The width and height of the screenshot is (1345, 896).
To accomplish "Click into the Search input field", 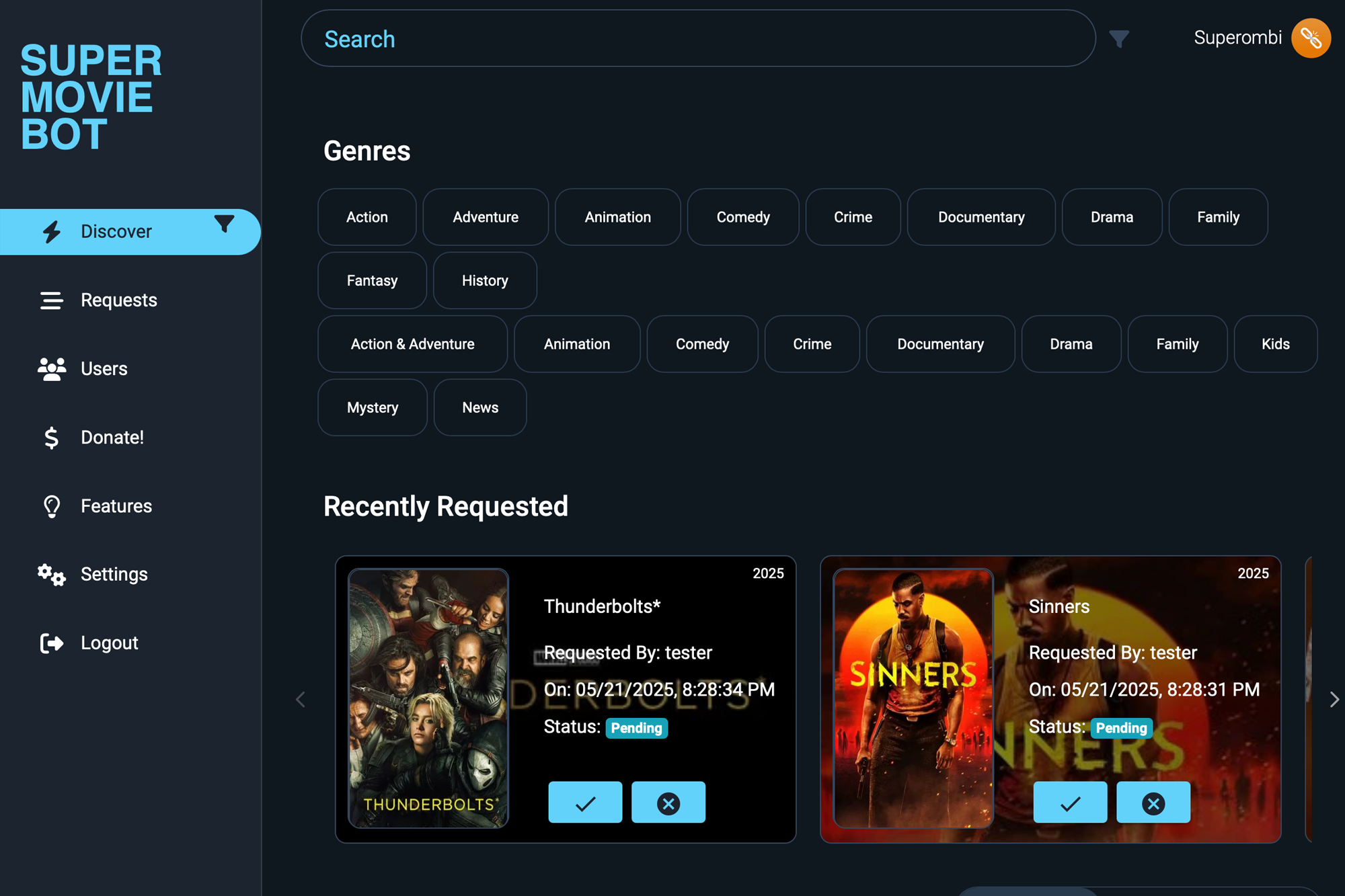I will (x=698, y=39).
